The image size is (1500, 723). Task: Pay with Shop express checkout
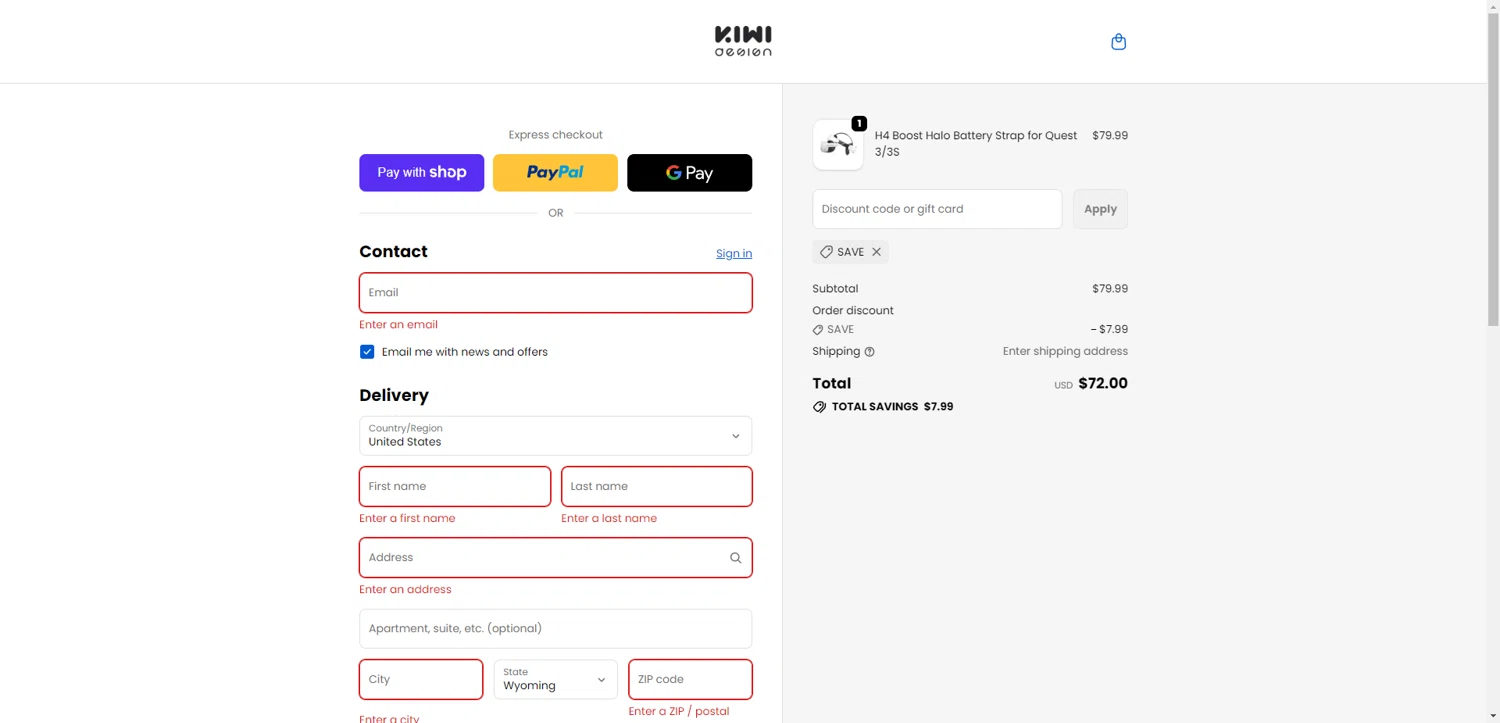pyautogui.click(x=421, y=173)
